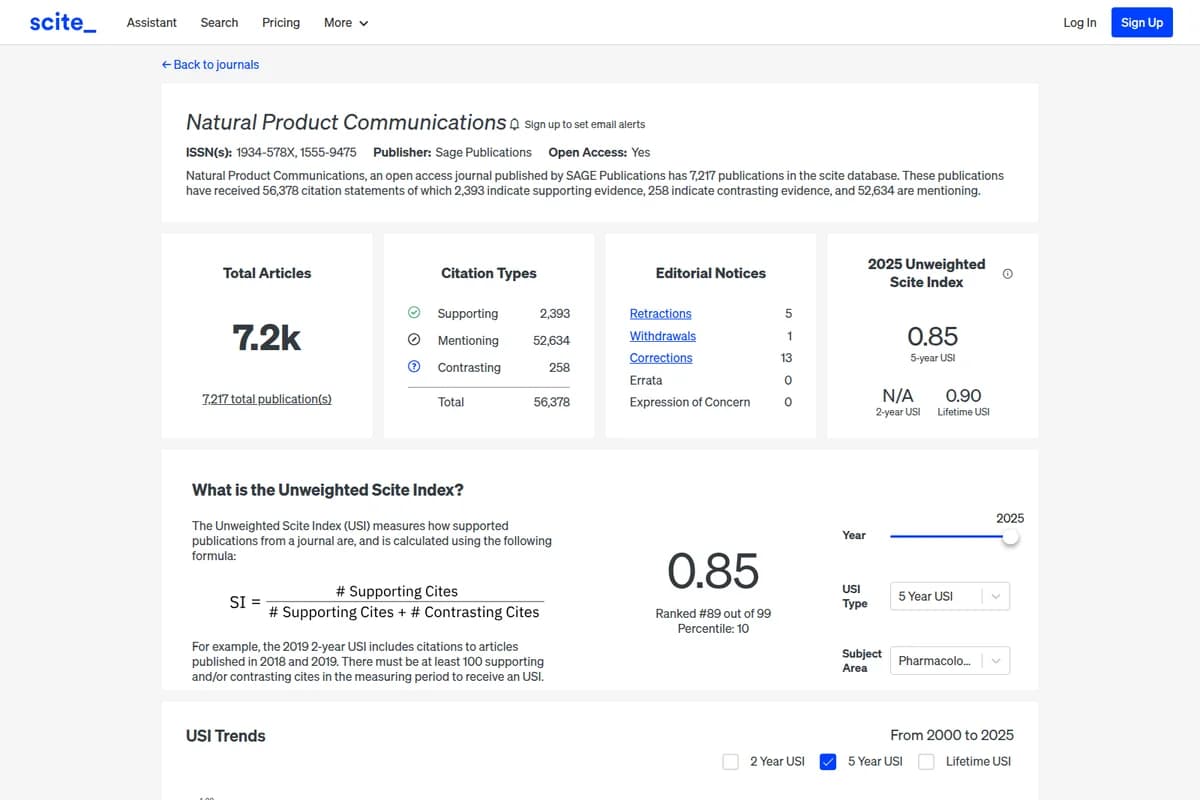1200x800 pixels.
Task: Open the Pricing page from the navigation
Action: 280,22
